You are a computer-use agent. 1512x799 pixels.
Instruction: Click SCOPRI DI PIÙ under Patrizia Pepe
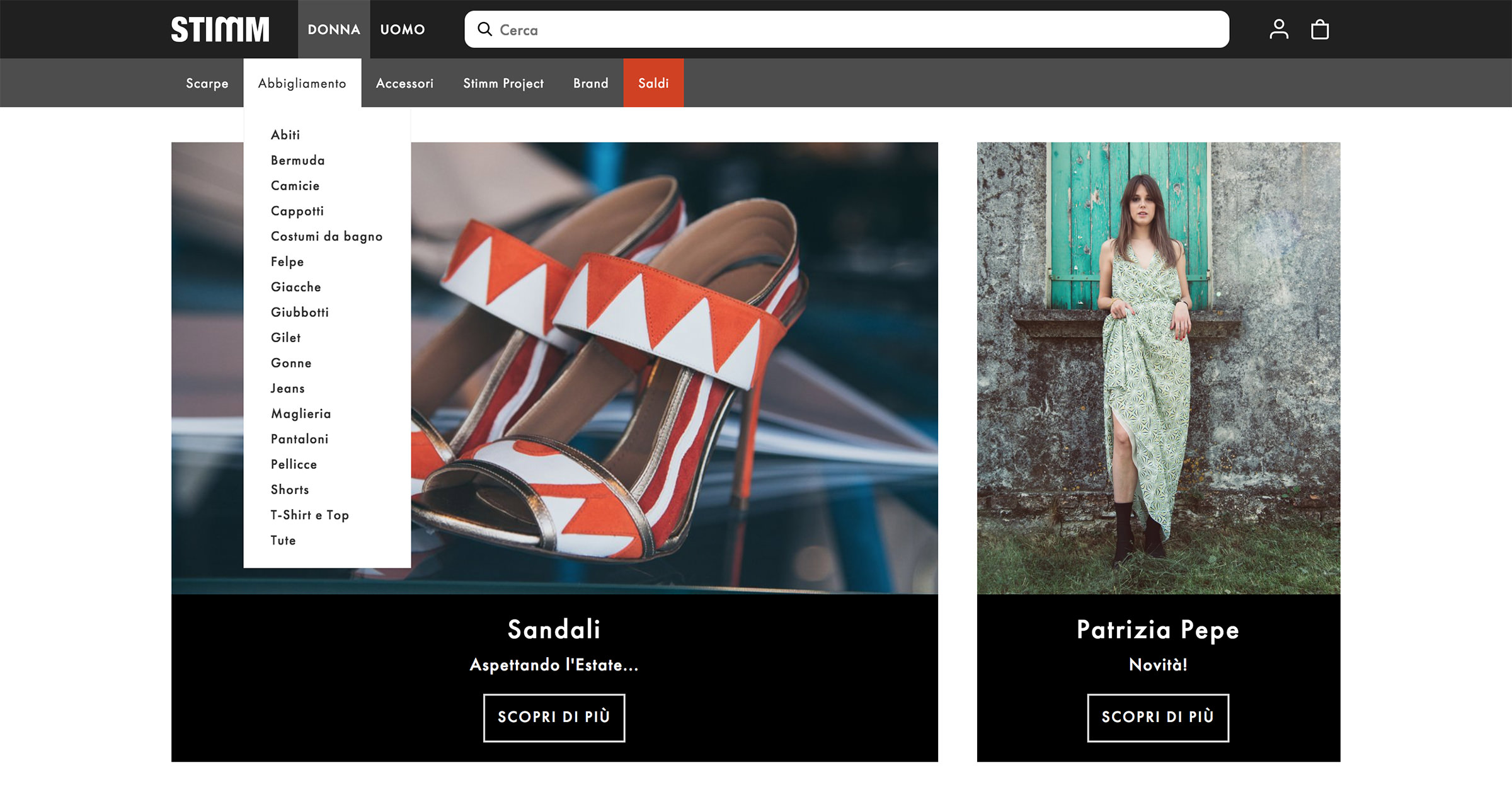pos(1158,718)
